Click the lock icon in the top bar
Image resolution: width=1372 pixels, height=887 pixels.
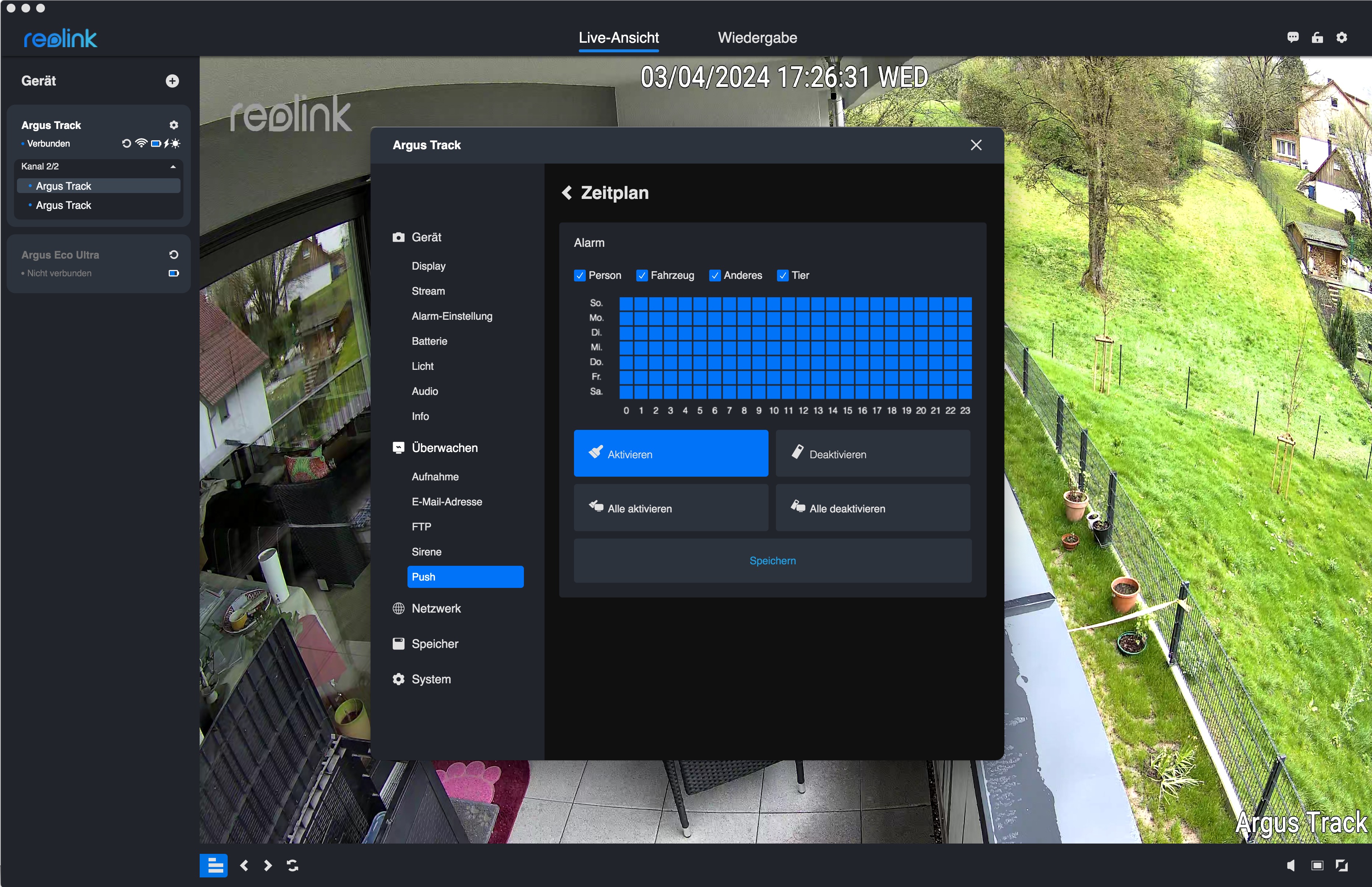coord(1317,38)
